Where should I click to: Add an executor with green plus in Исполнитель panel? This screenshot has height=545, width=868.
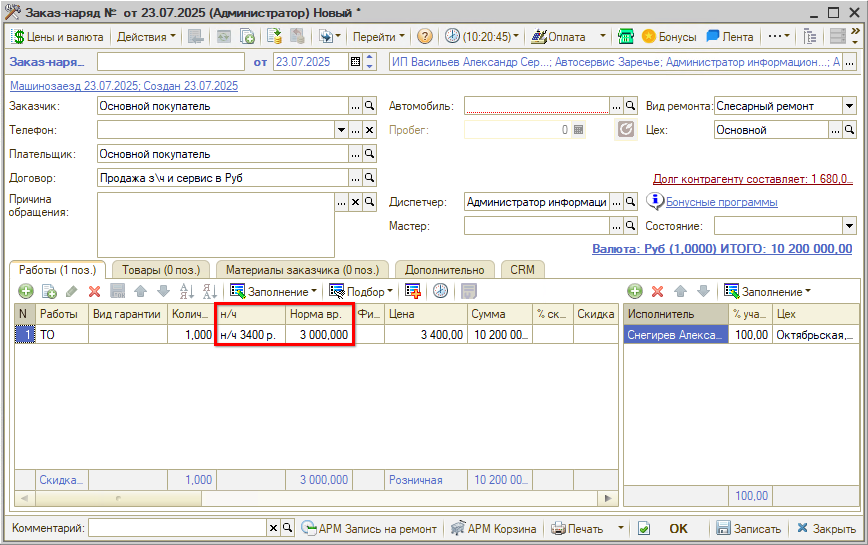634,291
